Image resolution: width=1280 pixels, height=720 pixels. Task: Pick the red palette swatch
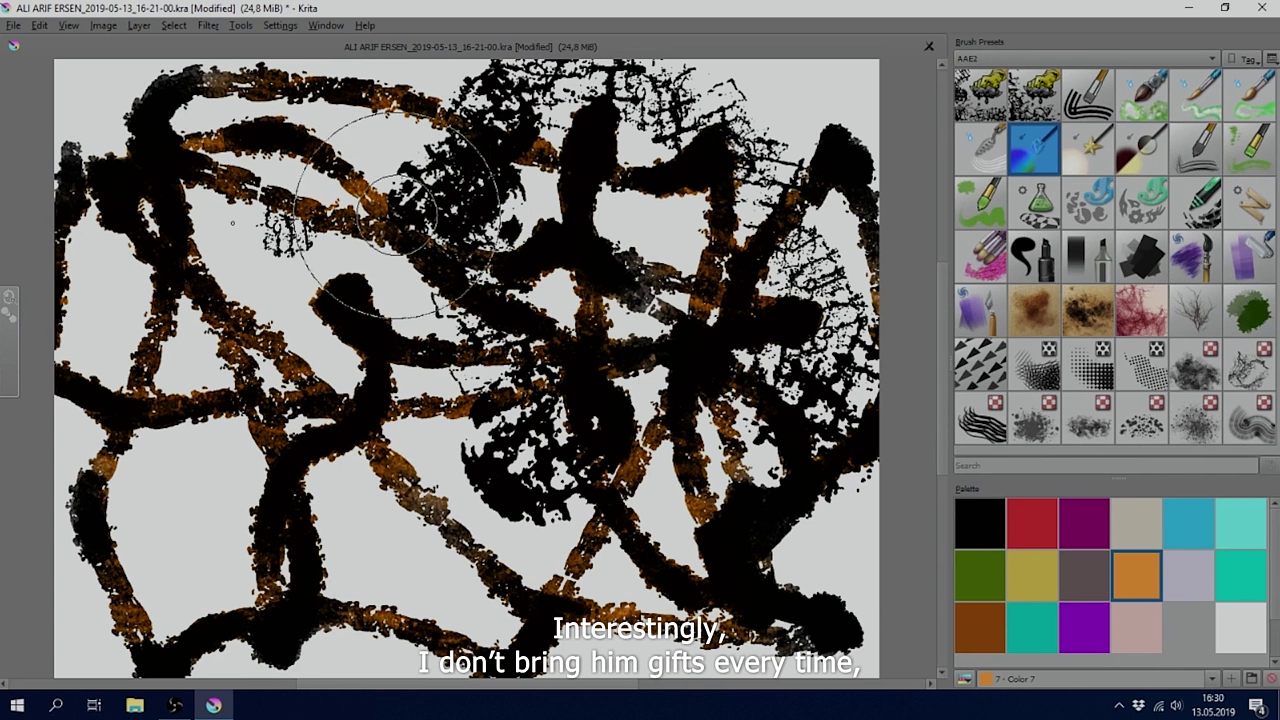(1032, 523)
